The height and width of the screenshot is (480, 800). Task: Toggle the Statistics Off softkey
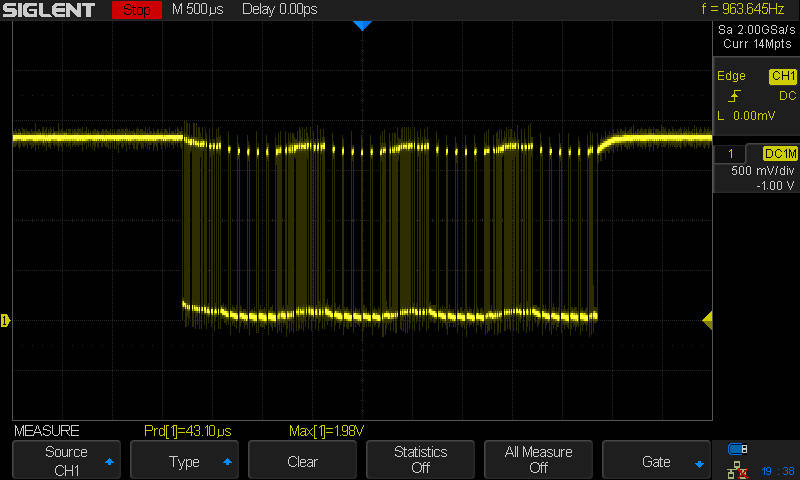coord(420,460)
